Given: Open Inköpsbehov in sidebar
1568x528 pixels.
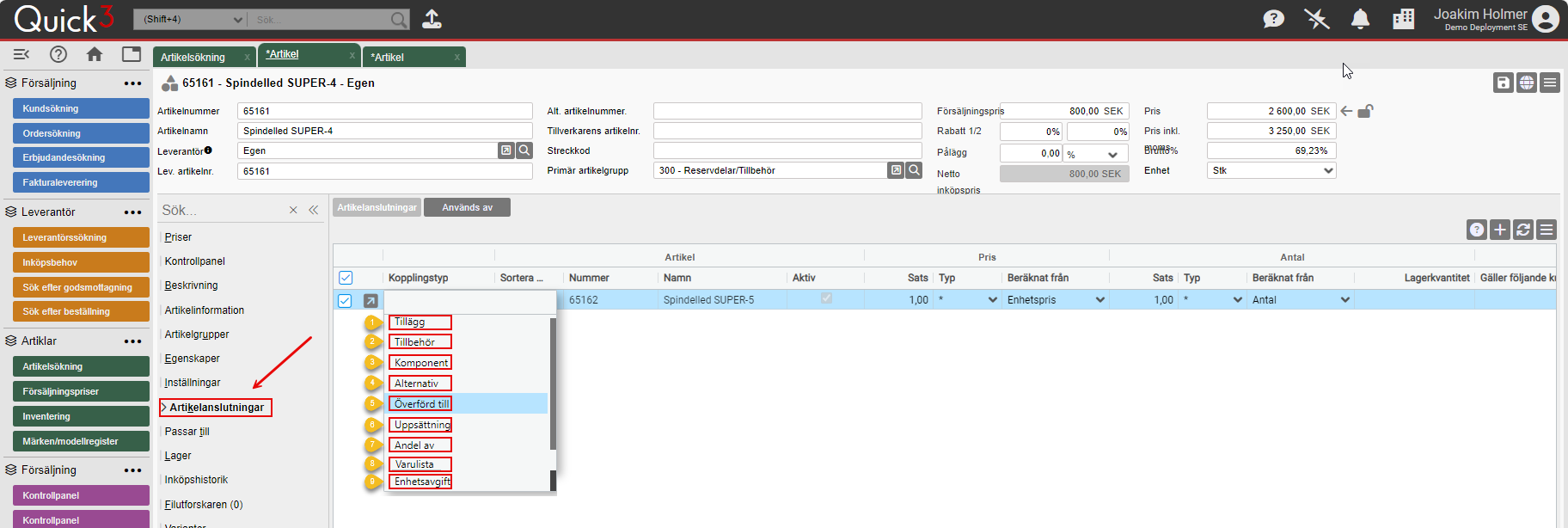Looking at the screenshot, I should coord(81,262).
